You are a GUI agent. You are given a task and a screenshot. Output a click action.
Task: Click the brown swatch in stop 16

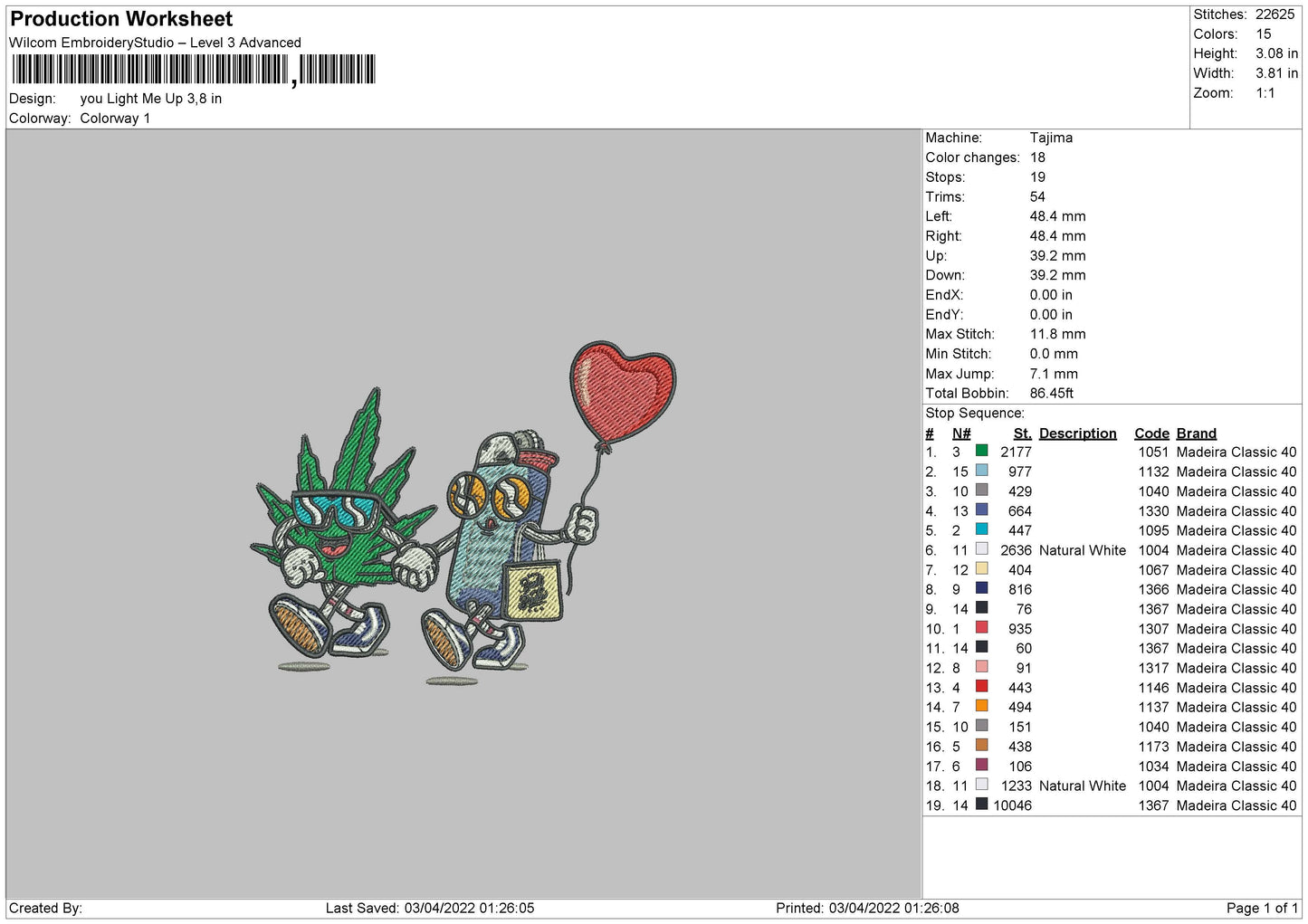coord(981,745)
